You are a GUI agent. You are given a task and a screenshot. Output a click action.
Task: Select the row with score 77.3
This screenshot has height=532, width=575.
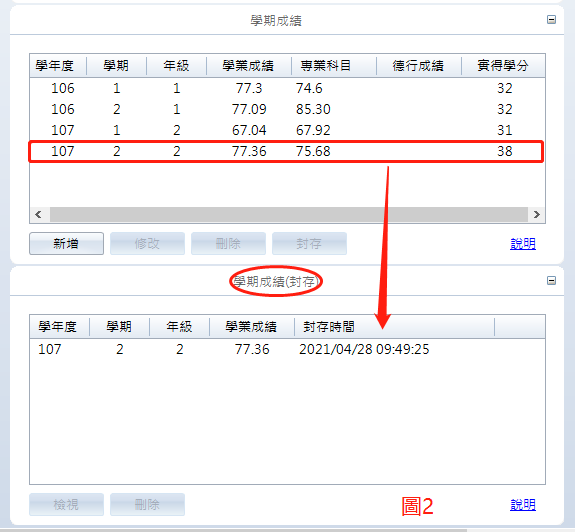click(287, 88)
